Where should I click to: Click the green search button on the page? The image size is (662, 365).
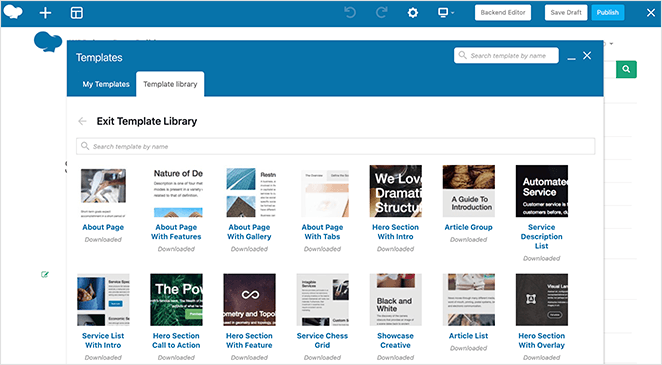[x=627, y=69]
